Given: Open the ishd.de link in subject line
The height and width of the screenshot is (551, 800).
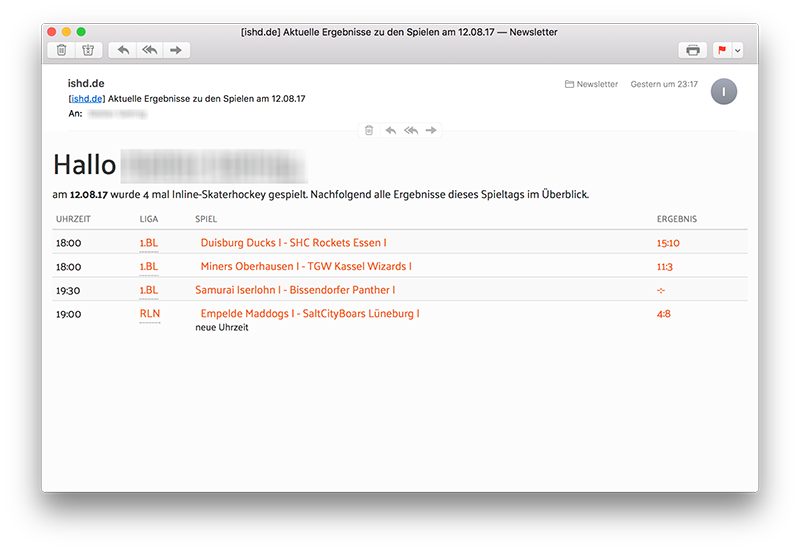Looking at the screenshot, I should coord(87,98).
